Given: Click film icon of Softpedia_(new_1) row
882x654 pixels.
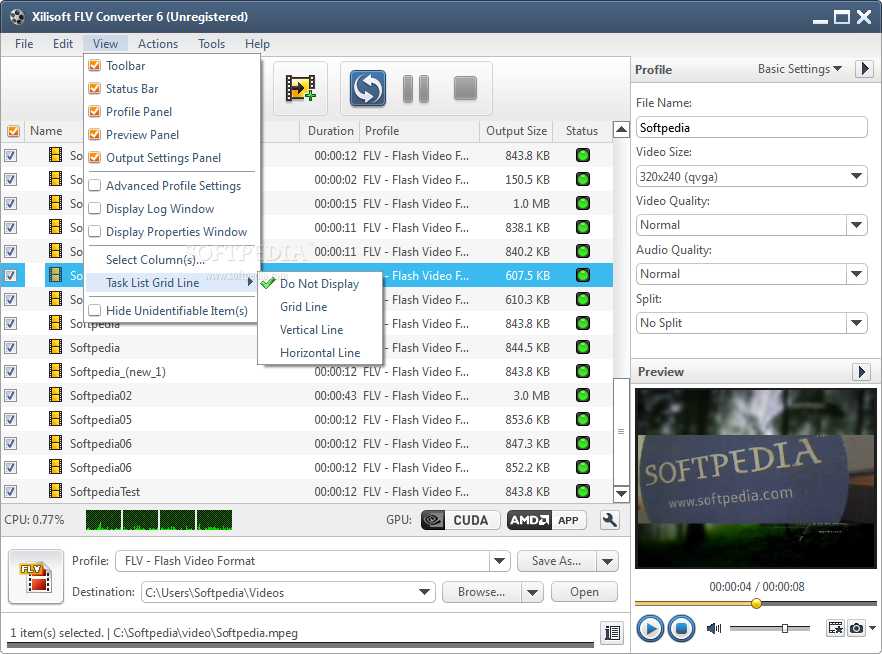Looking at the screenshot, I should 55,371.
